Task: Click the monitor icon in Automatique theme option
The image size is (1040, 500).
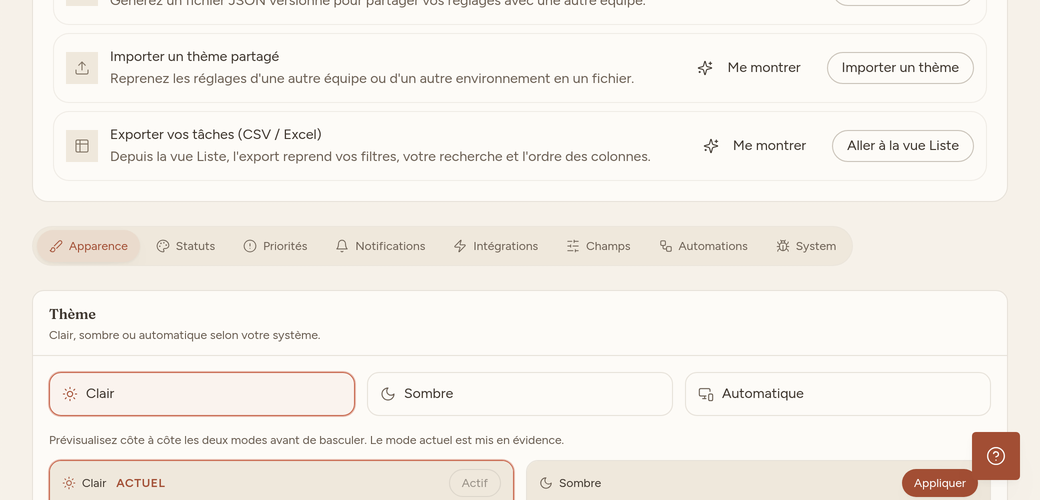Action: [706, 394]
